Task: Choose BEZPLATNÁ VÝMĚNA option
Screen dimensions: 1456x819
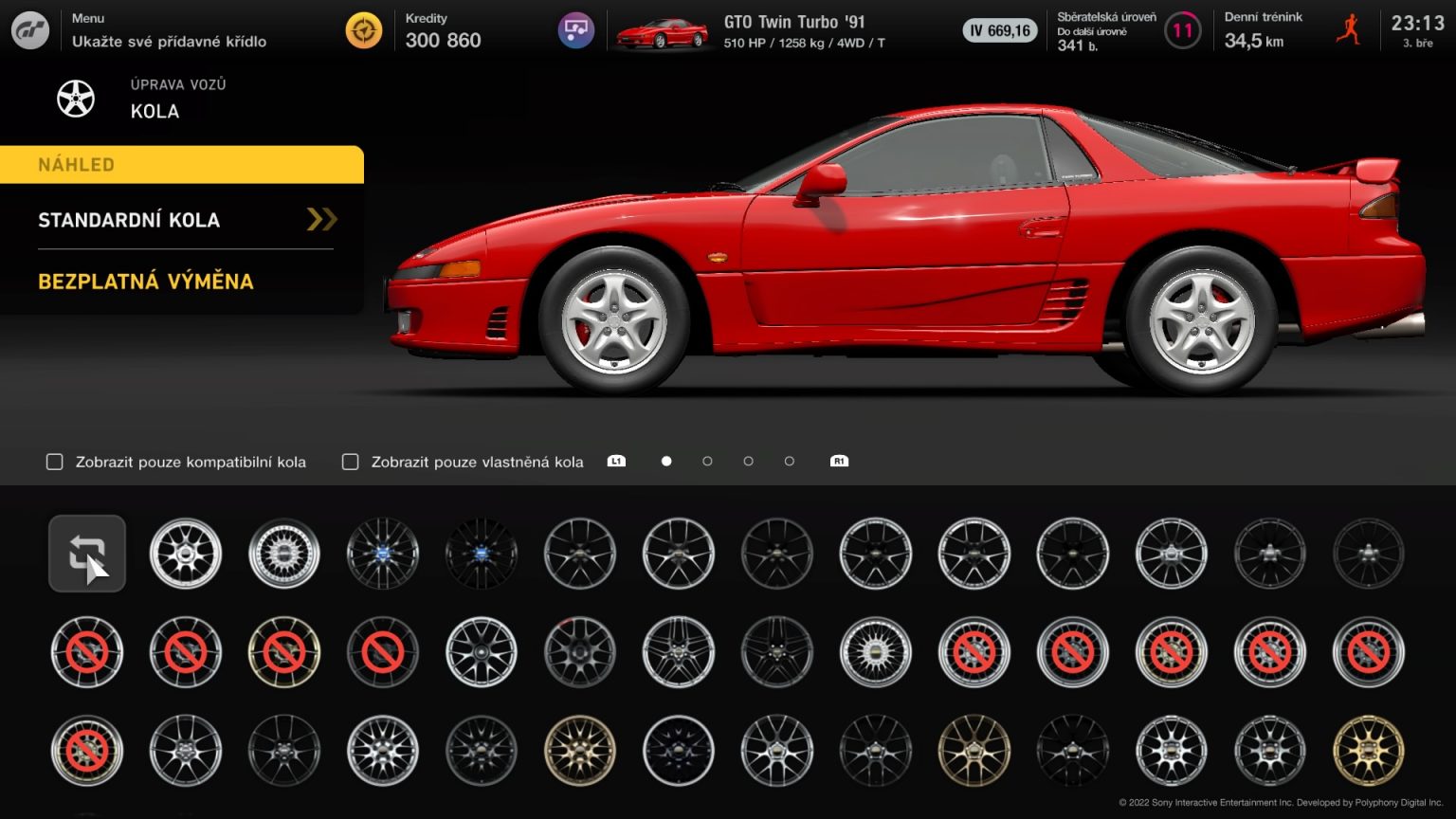Action: [146, 282]
